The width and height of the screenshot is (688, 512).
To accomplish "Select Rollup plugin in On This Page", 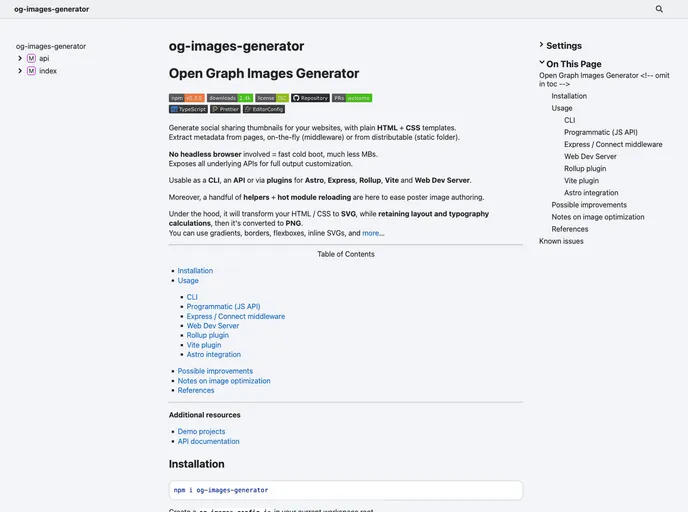I will (585, 168).
